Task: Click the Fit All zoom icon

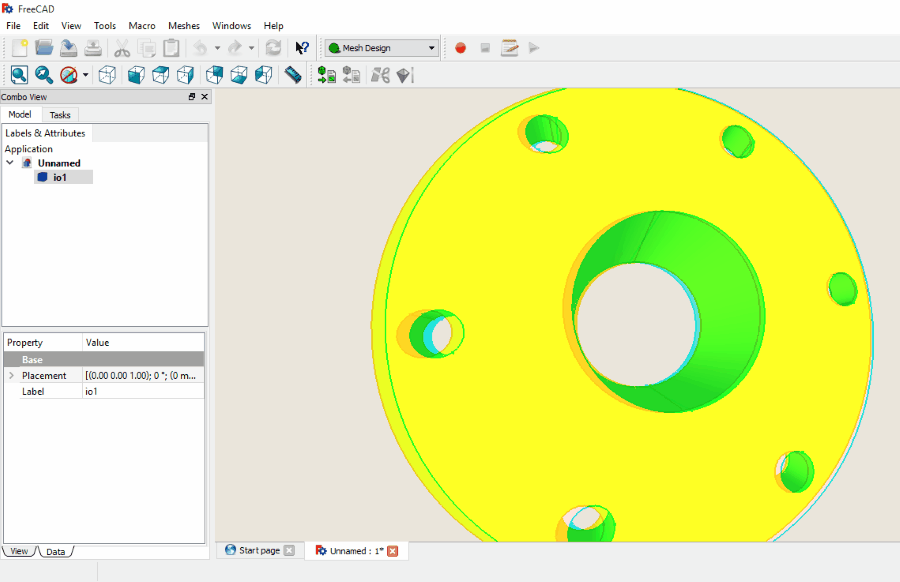Action: coord(20,75)
